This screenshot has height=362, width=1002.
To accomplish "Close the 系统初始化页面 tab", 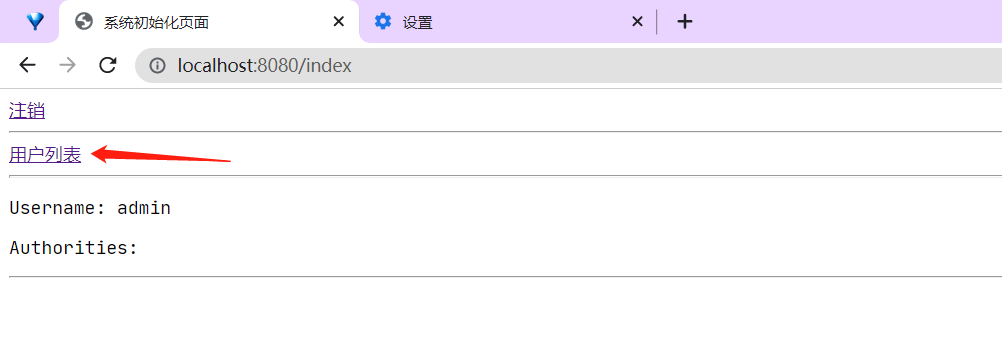I will click(339, 22).
